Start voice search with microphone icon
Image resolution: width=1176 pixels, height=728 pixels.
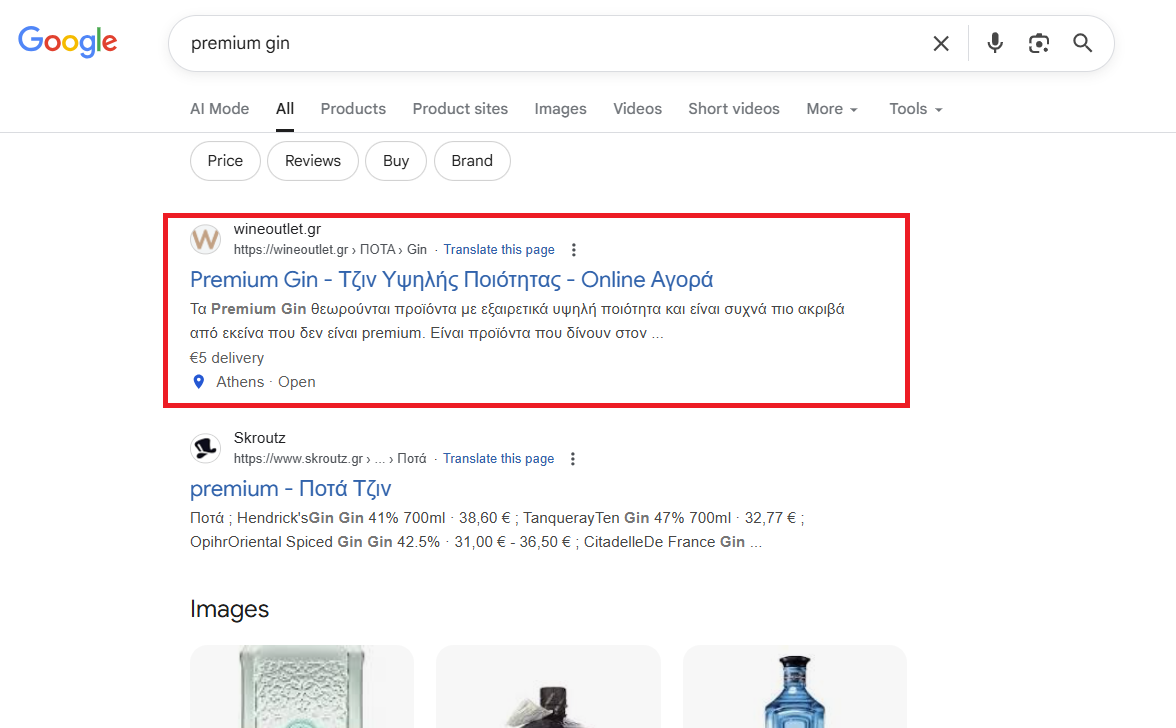(x=994, y=43)
